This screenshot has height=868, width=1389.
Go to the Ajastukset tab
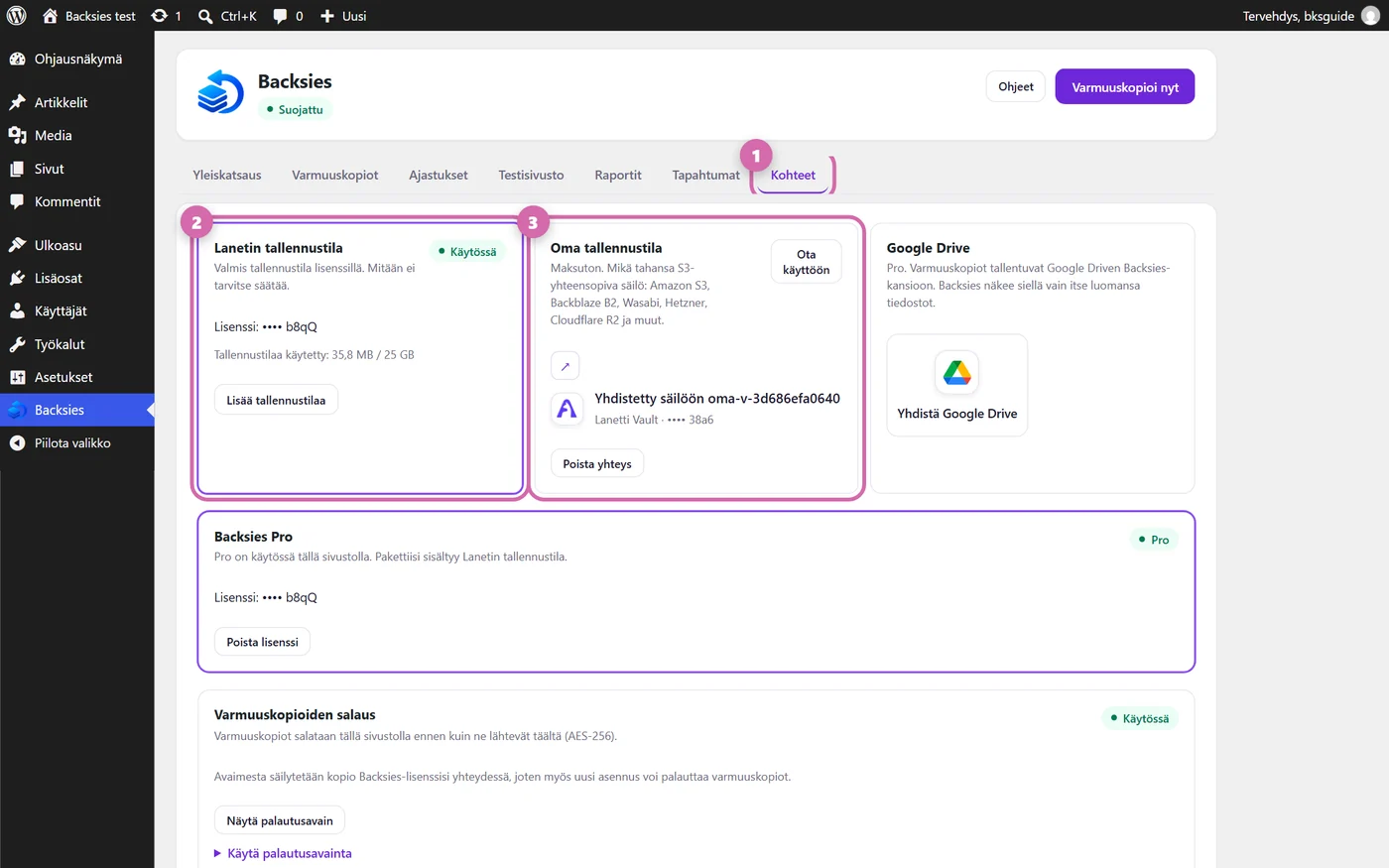(439, 176)
